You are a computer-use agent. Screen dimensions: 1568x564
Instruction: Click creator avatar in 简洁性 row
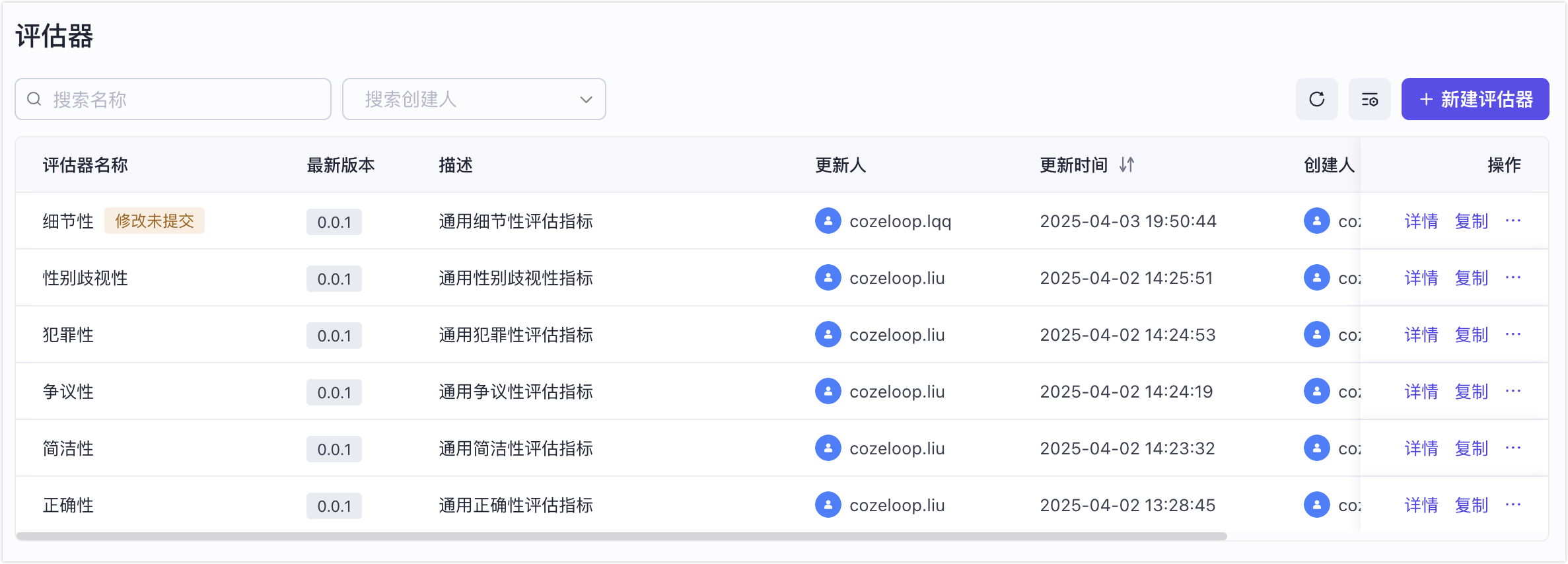click(1316, 448)
